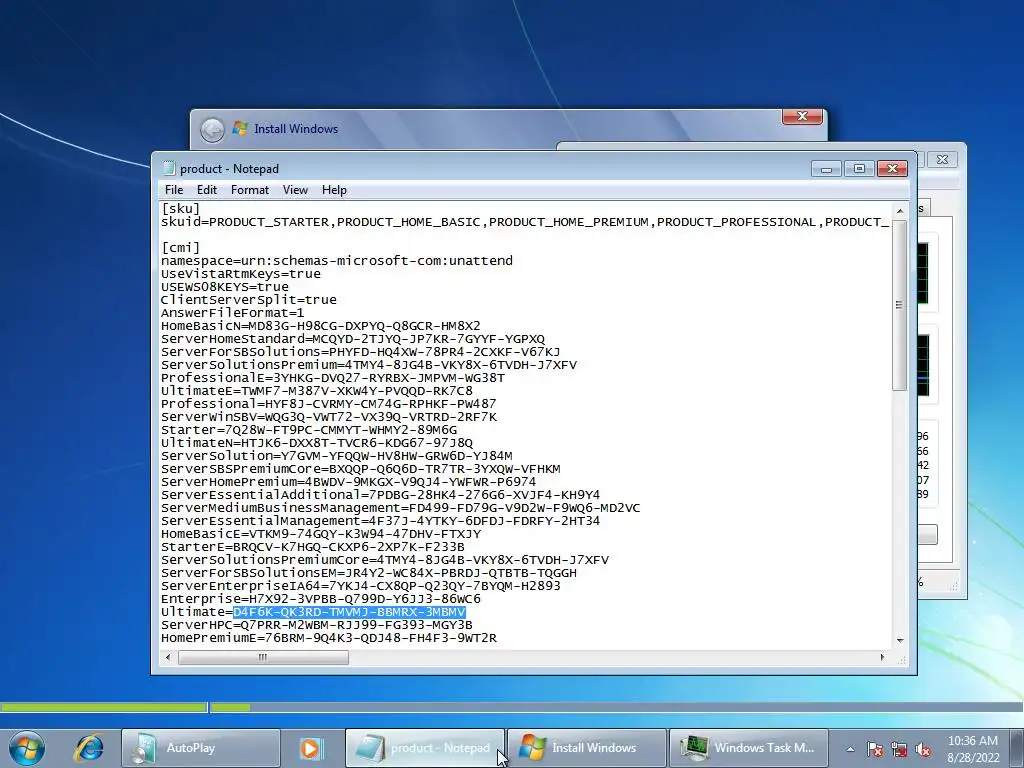This screenshot has width=1024, height=768.
Task: Close the Notepad window
Action: [892, 168]
